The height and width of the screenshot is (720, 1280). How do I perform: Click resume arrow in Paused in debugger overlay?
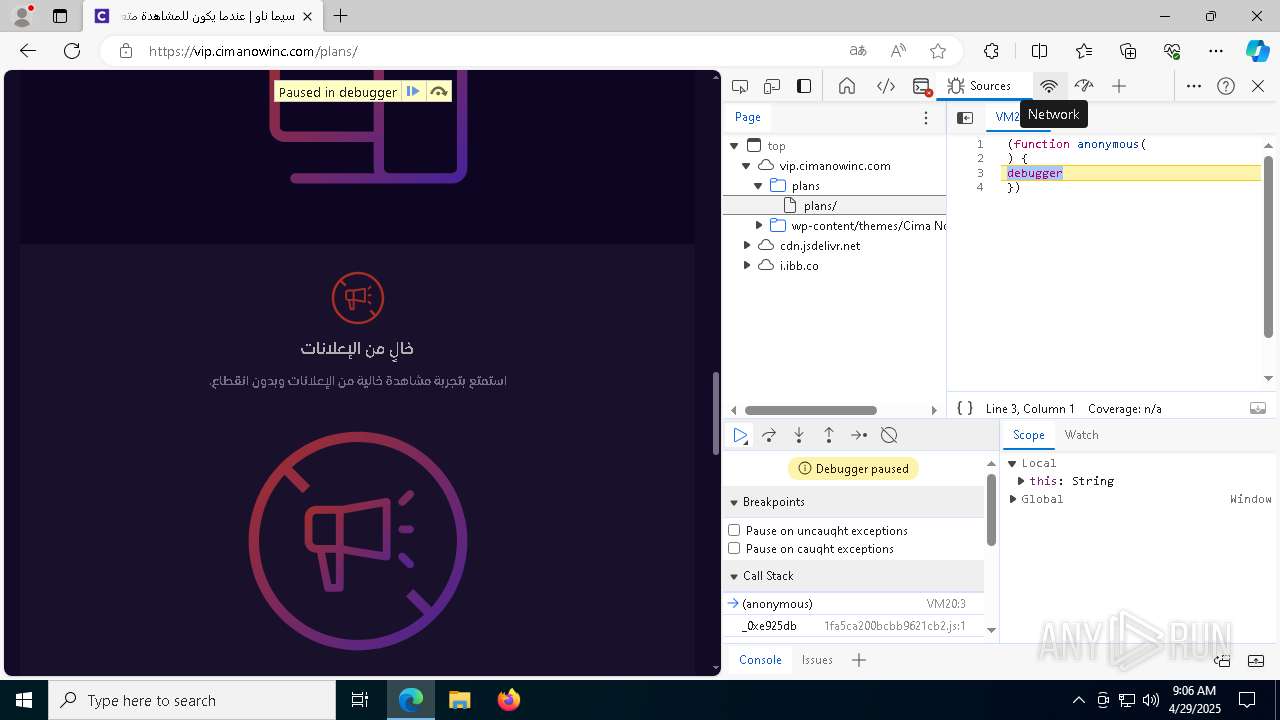413,92
